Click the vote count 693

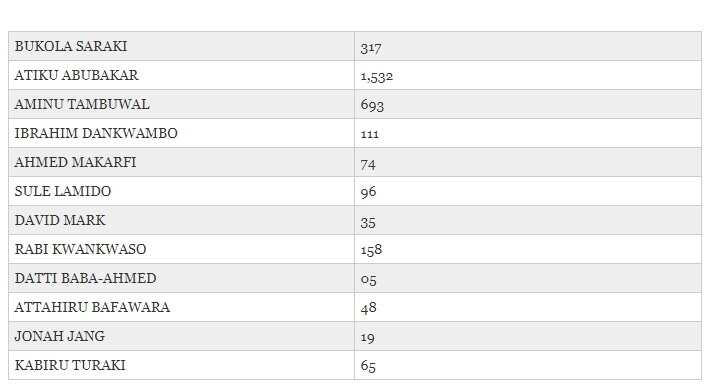click(372, 105)
